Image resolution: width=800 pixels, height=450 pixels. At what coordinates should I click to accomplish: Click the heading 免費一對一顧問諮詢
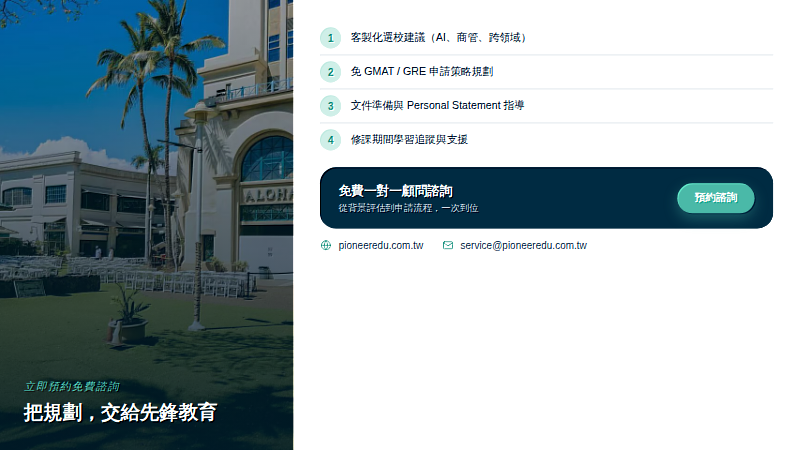395,191
